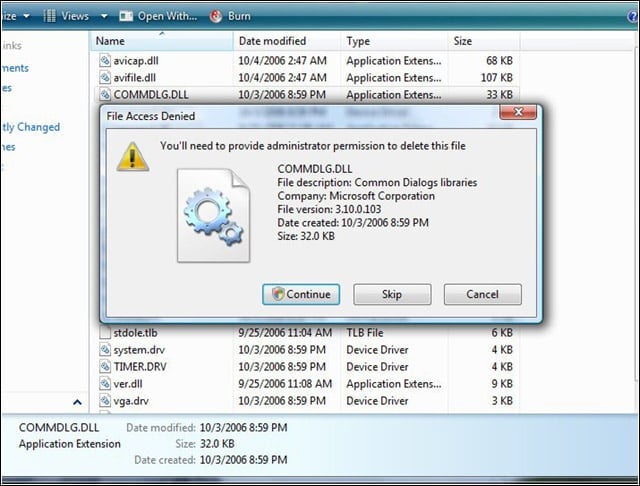Select the ver.dll file icon

tap(105, 384)
